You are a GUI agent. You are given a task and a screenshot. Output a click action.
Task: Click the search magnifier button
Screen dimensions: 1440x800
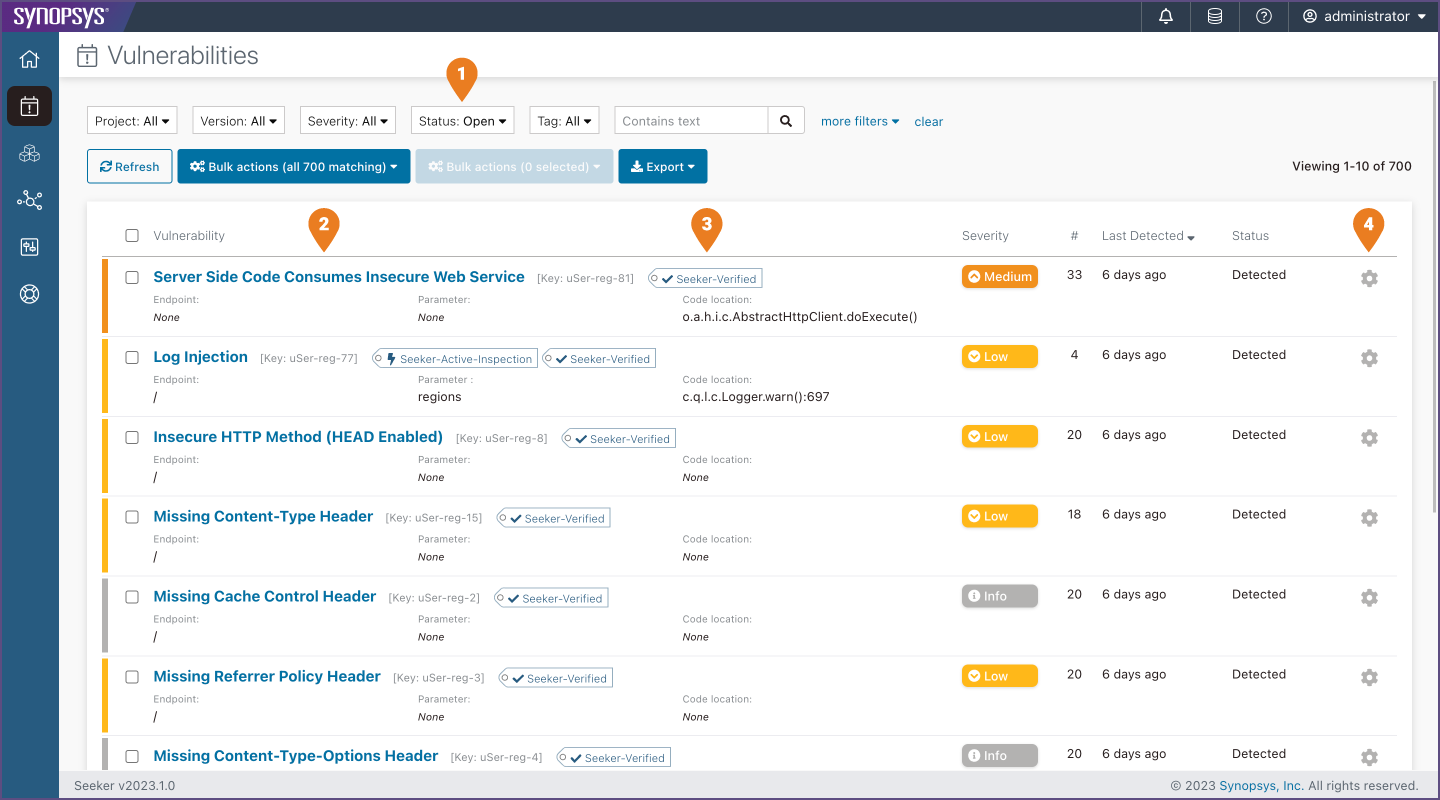pyautogui.click(x=786, y=121)
